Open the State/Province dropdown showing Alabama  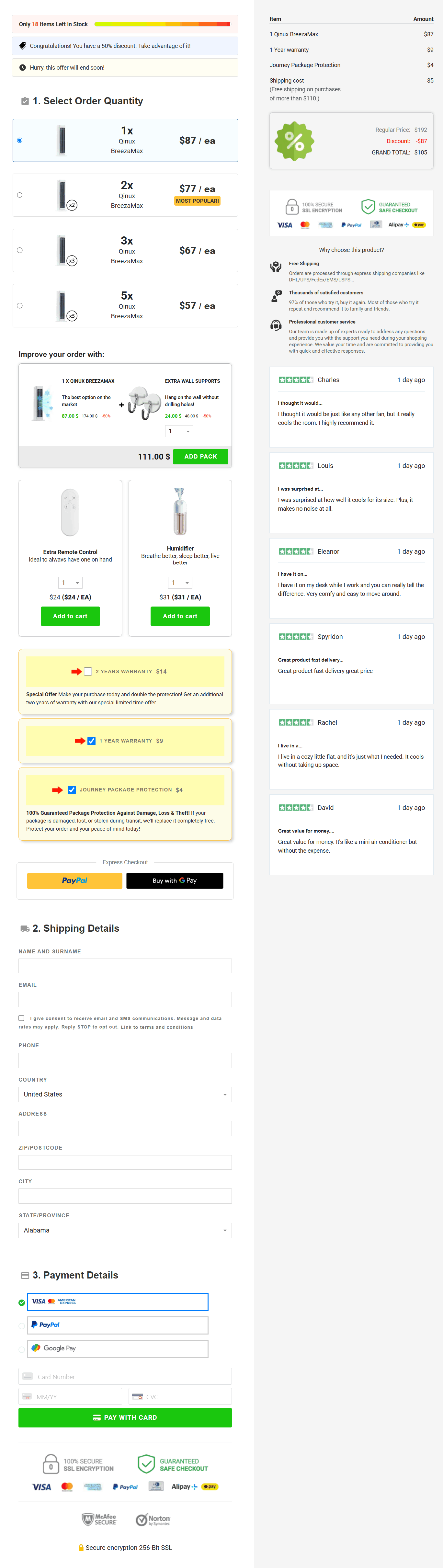pyautogui.click(x=125, y=1230)
